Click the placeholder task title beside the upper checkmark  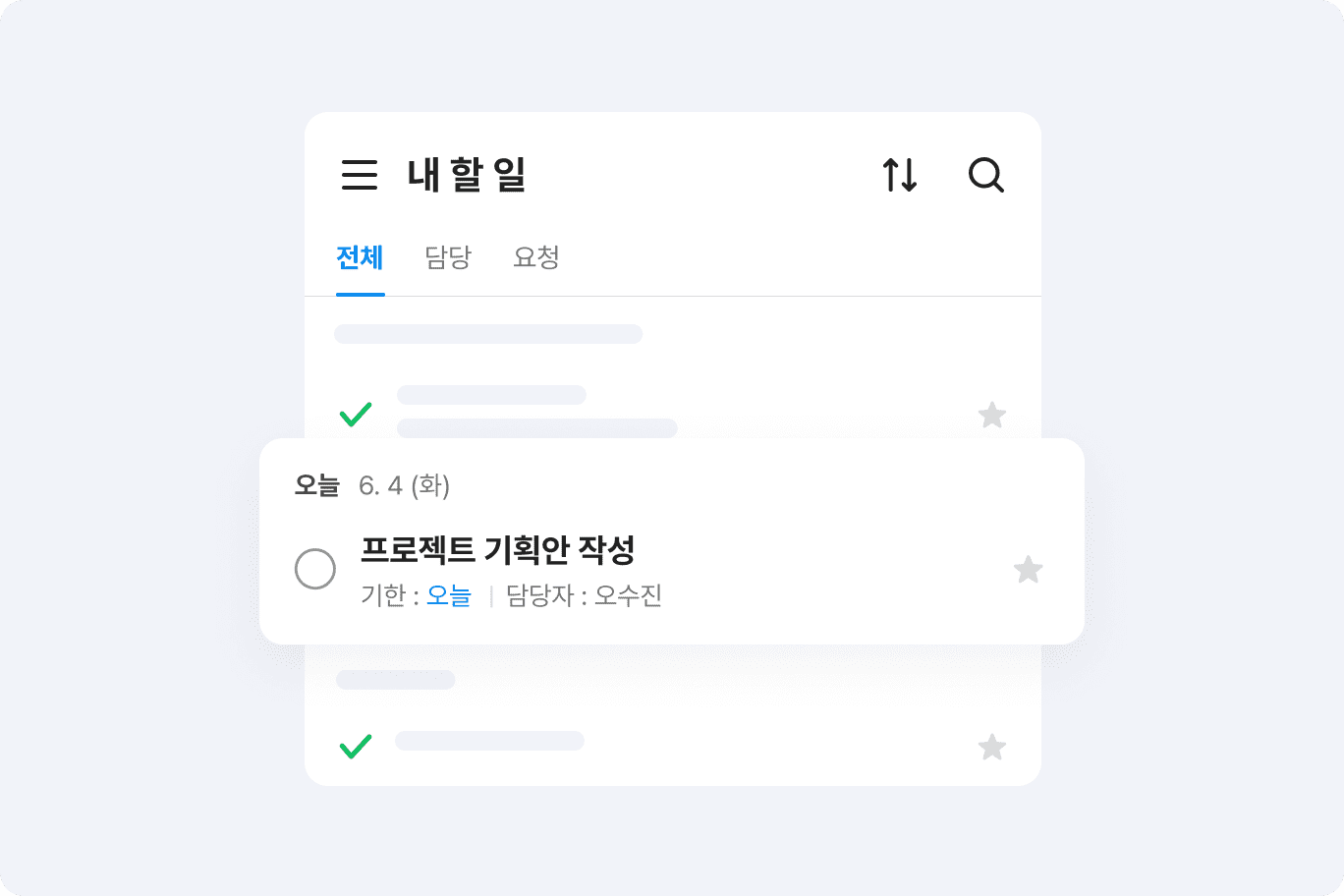[x=491, y=395]
